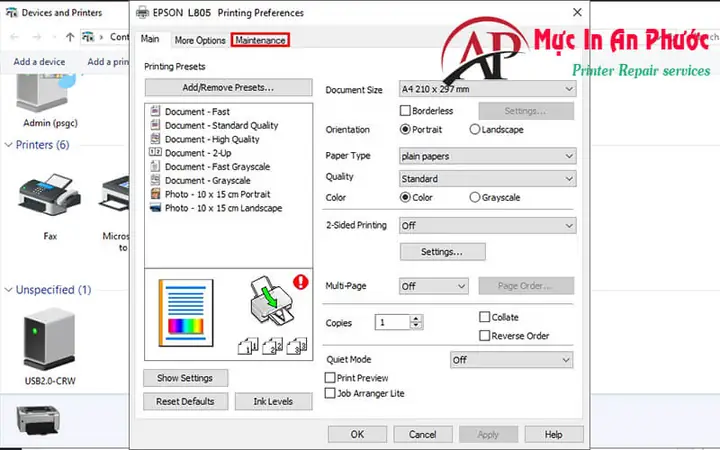The width and height of the screenshot is (720, 450).
Task: Click the red warning exclamation icon
Action: (301, 281)
